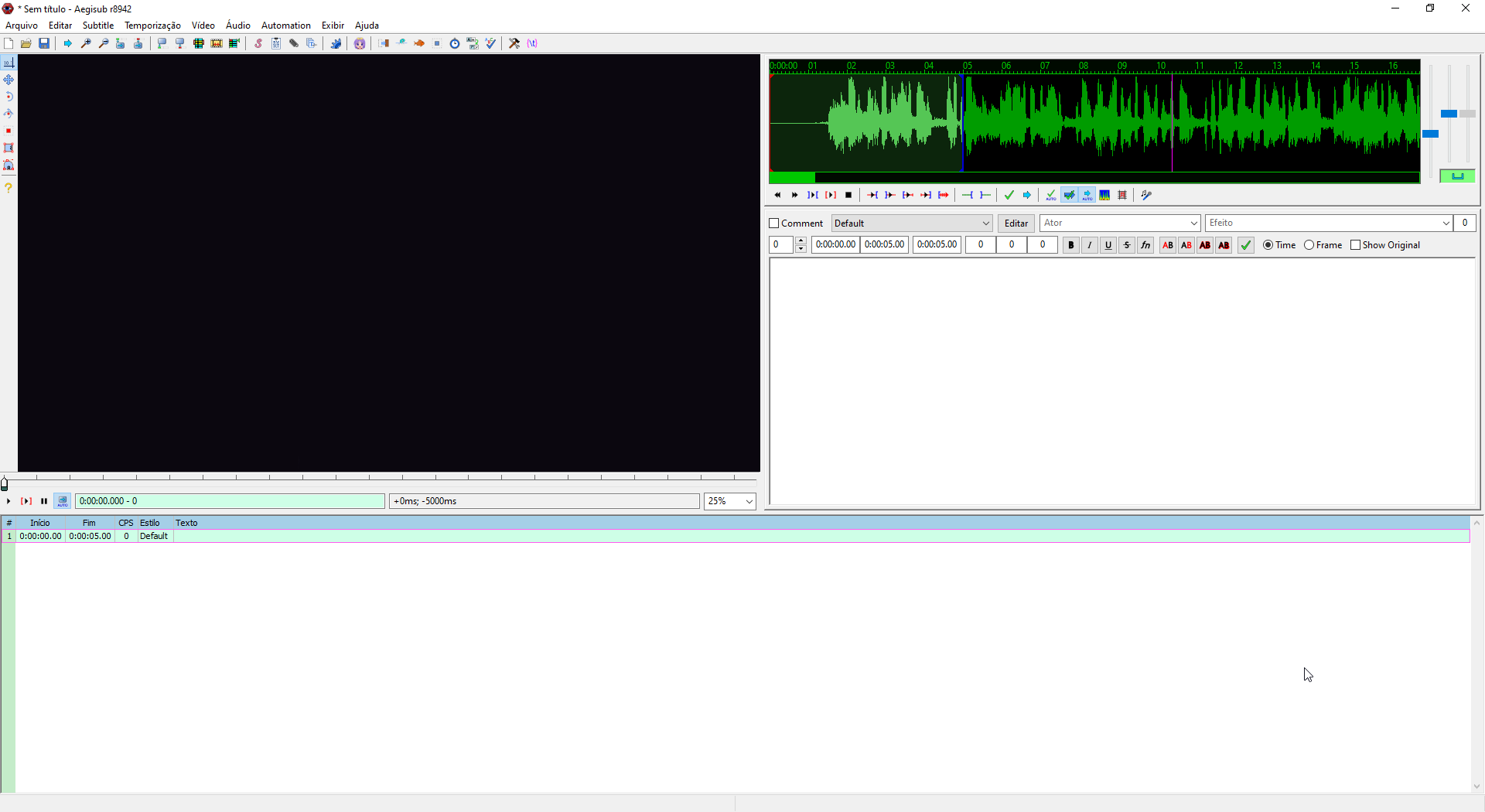Open the Spell Checker icon
1485x812 pixels.
coord(490,43)
